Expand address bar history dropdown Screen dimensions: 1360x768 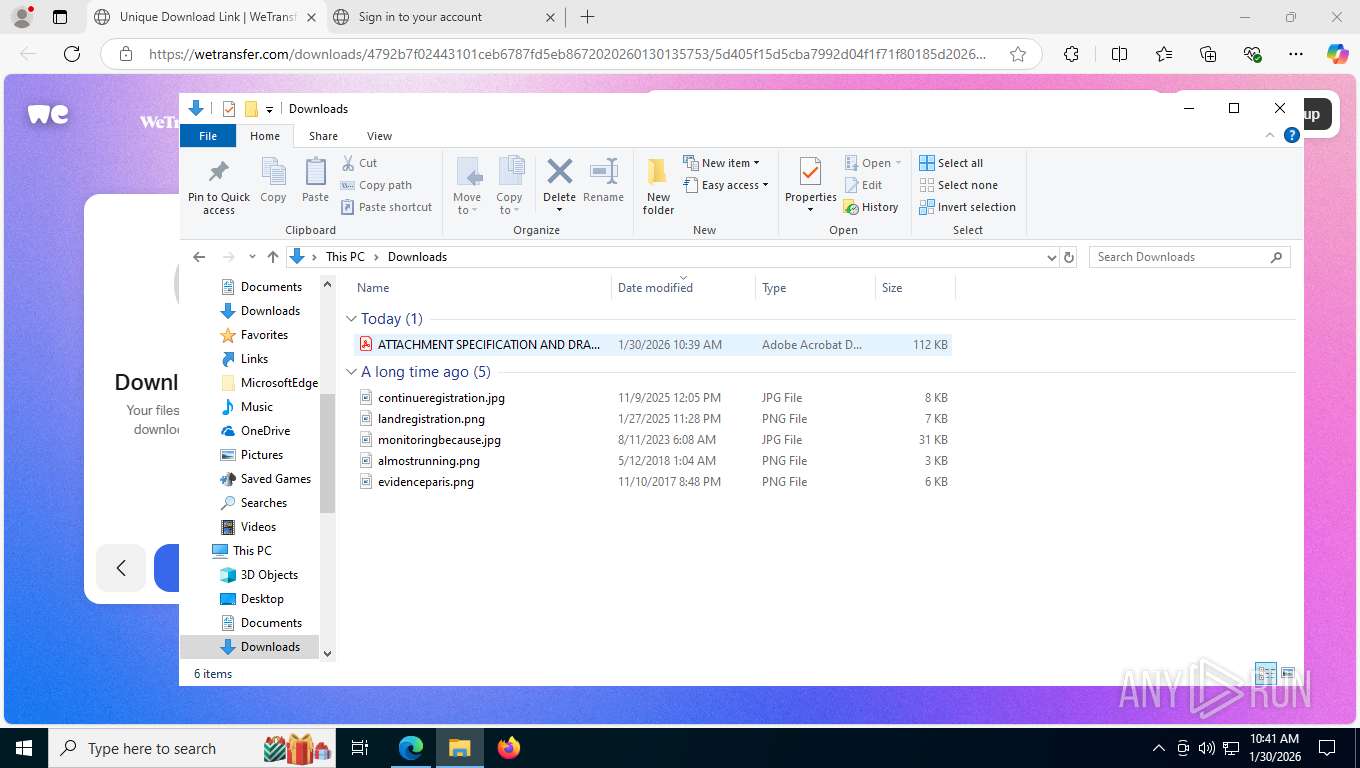1051,257
